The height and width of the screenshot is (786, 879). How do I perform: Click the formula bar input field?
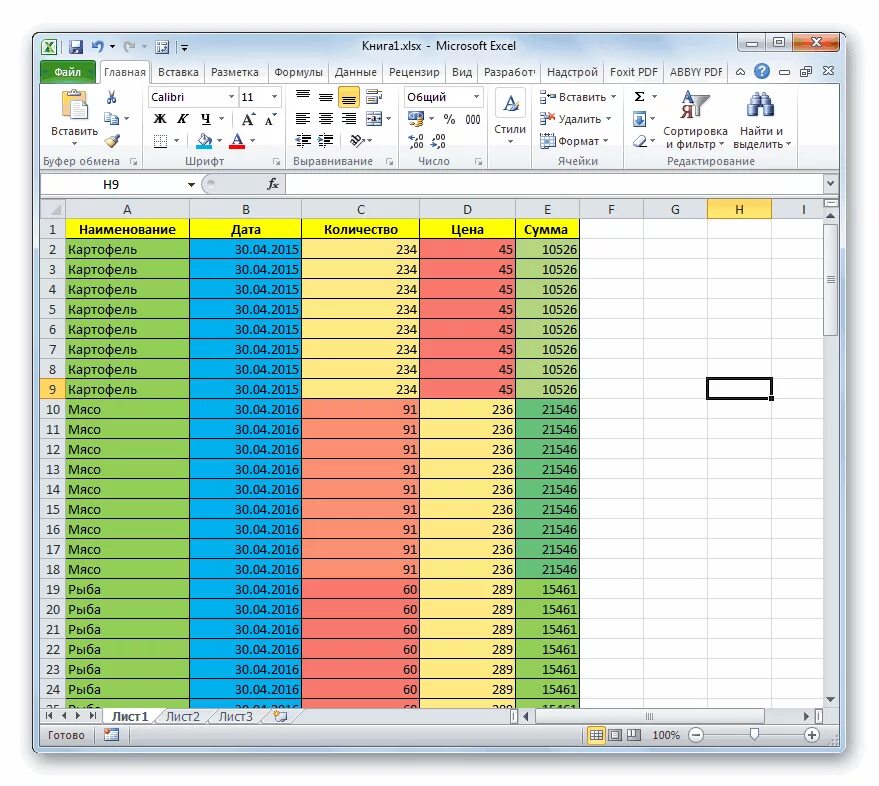(x=554, y=184)
